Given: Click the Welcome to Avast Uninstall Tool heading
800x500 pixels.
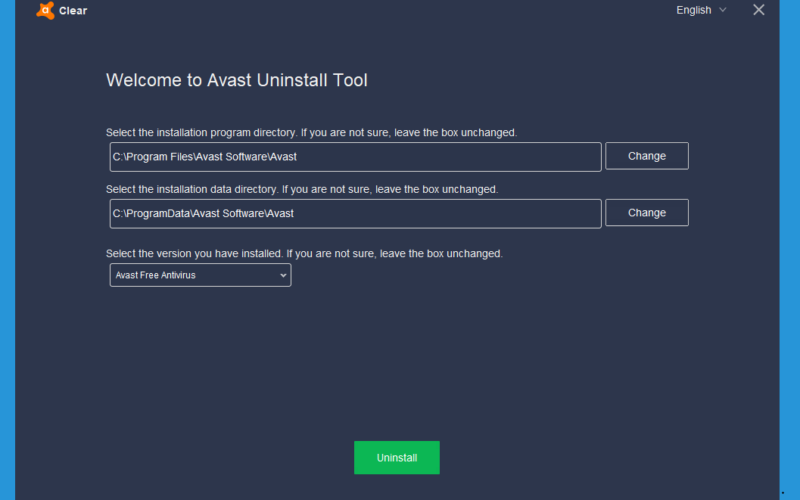Looking at the screenshot, I should 236,80.
